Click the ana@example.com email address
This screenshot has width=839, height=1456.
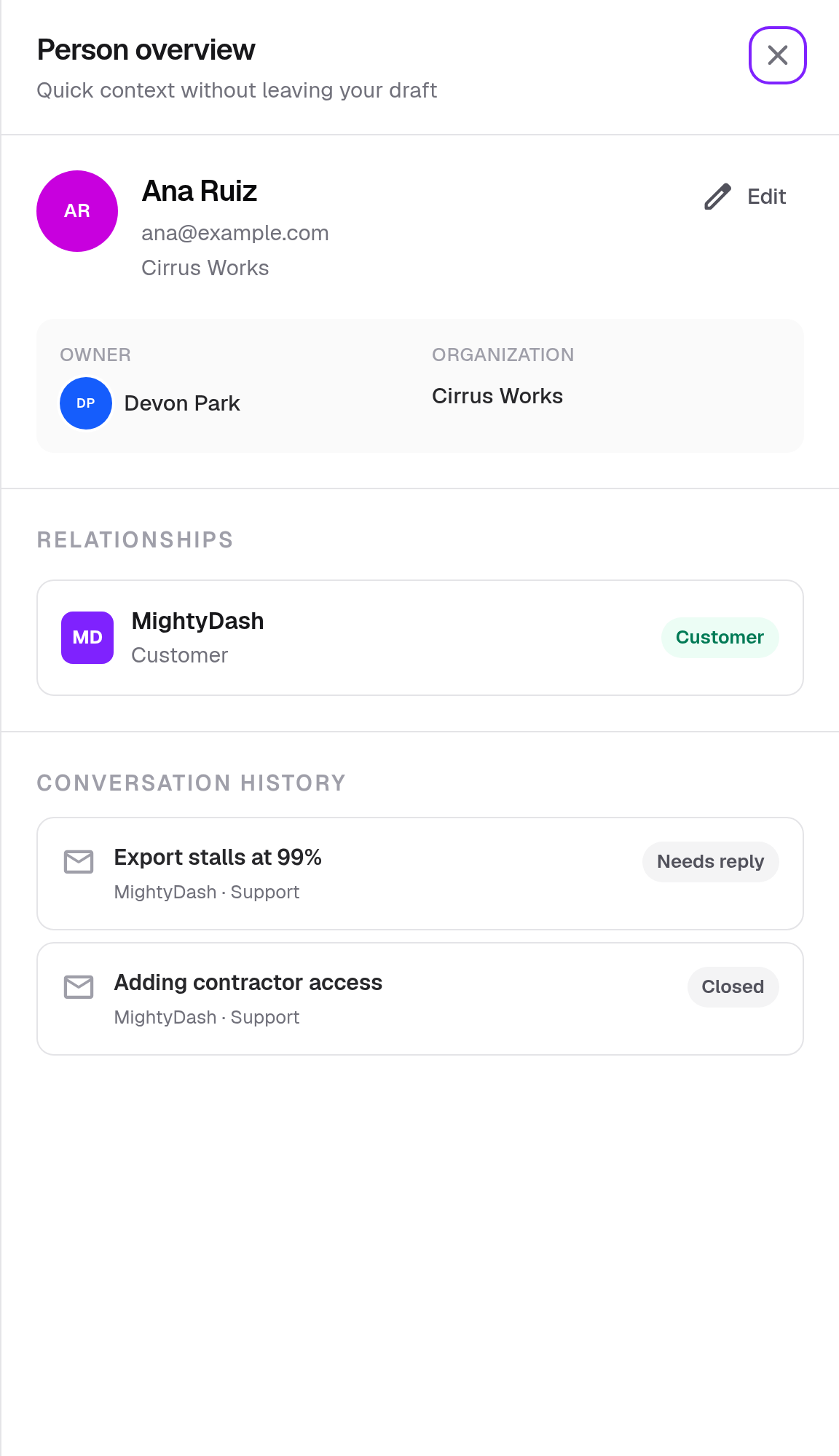[235, 233]
